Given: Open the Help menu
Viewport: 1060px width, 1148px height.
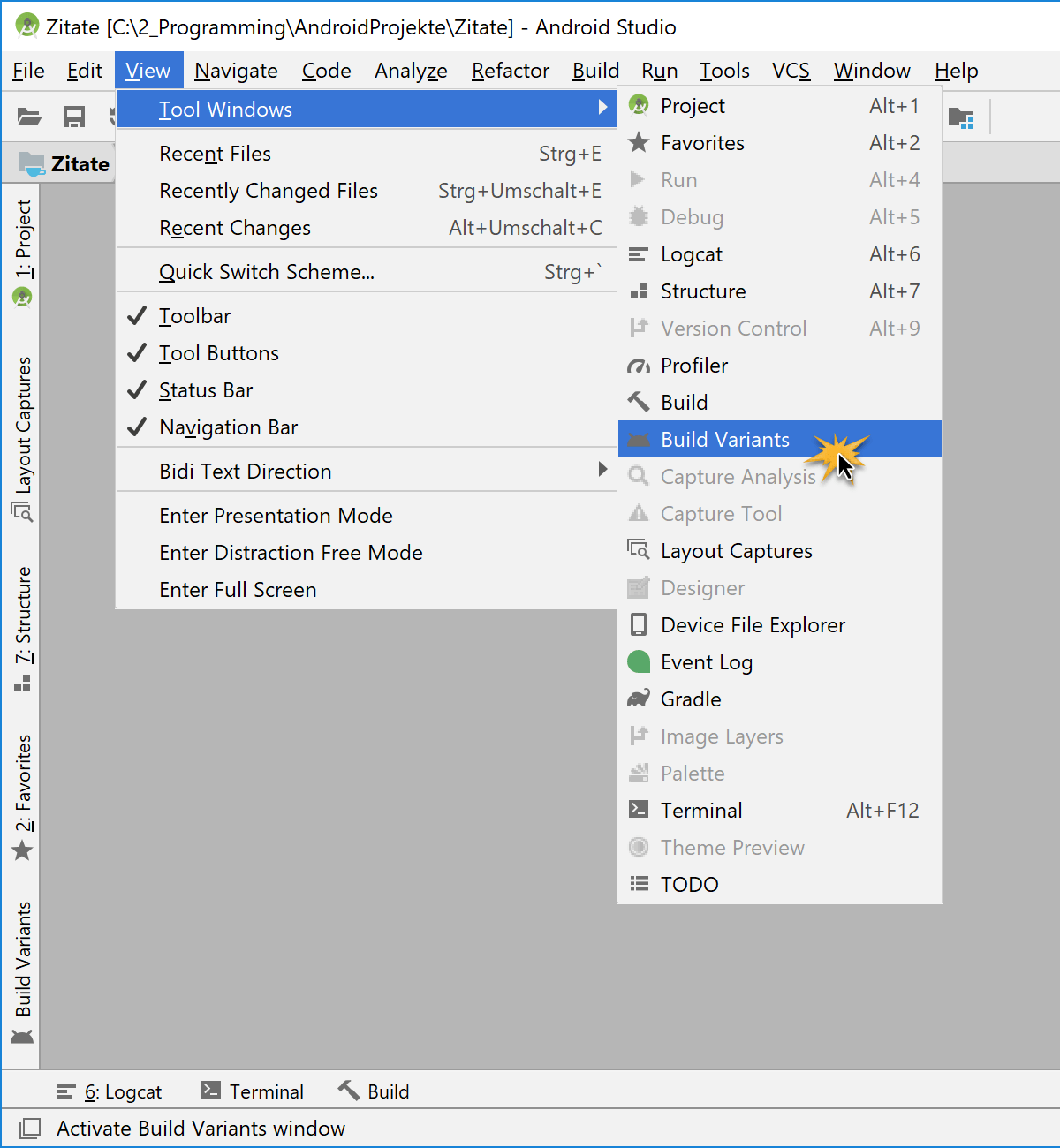Looking at the screenshot, I should point(957,71).
